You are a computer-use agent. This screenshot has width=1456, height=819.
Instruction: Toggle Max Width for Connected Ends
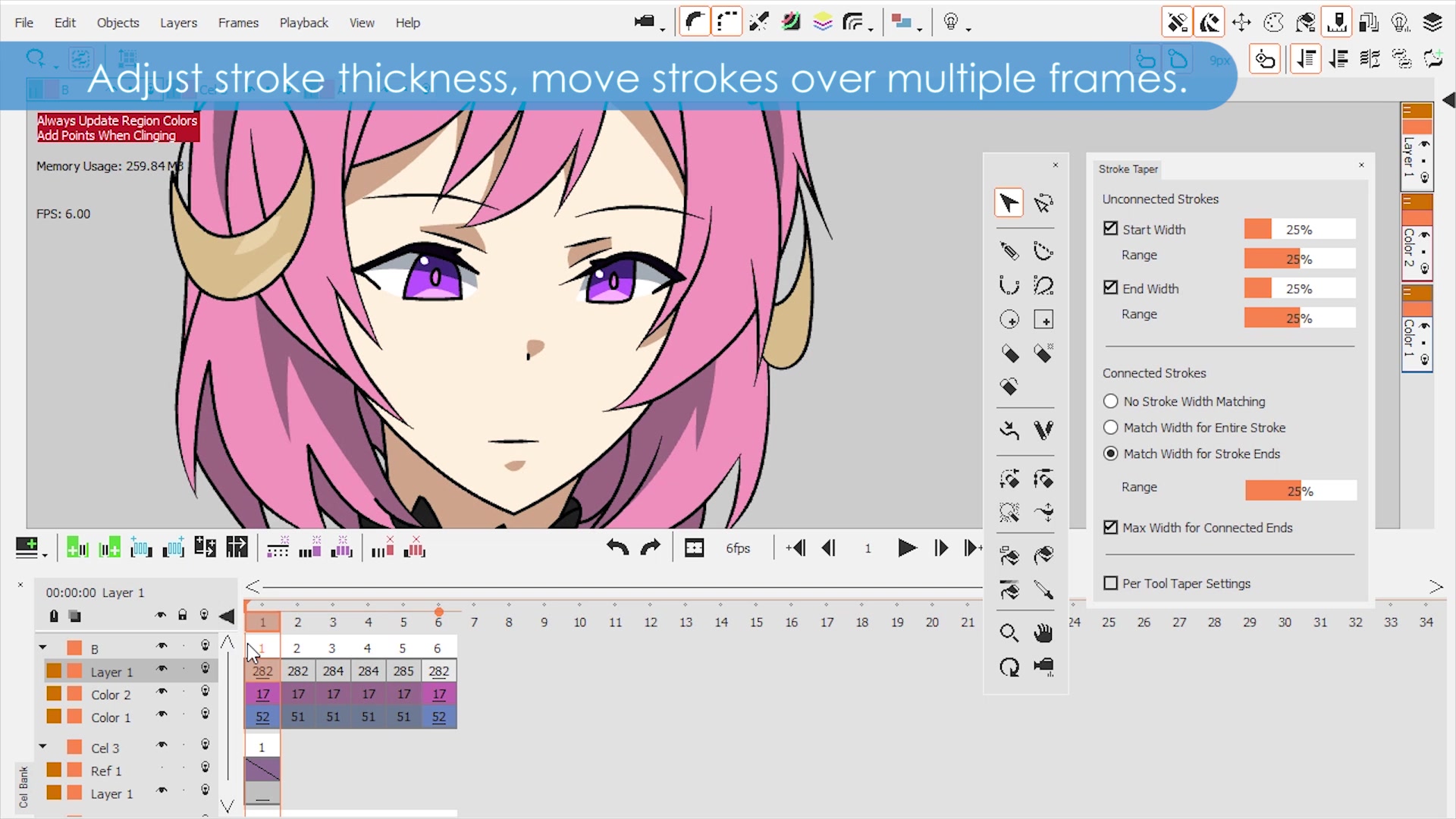point(1110,527)
